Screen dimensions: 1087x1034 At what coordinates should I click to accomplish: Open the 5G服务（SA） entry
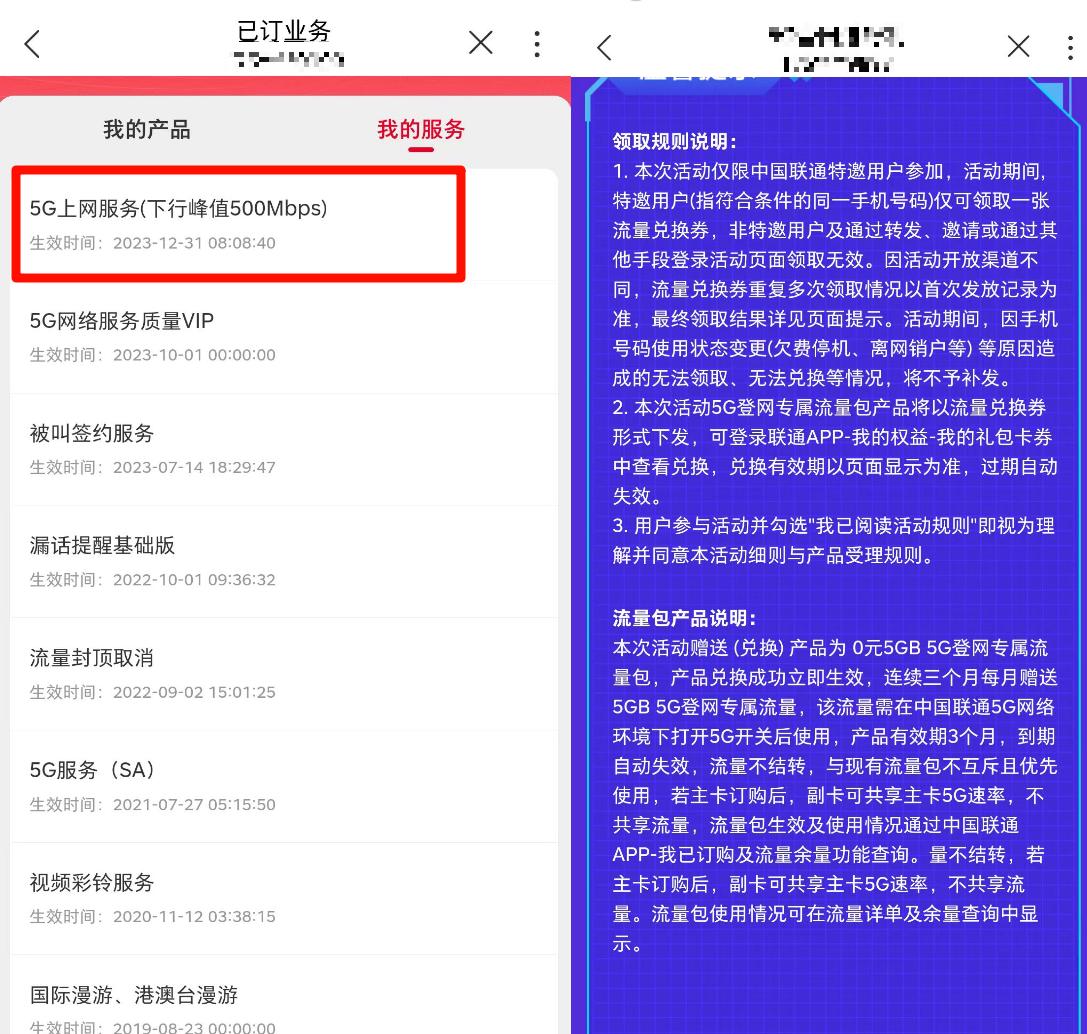pyautogui.click(x=237, y=784)
